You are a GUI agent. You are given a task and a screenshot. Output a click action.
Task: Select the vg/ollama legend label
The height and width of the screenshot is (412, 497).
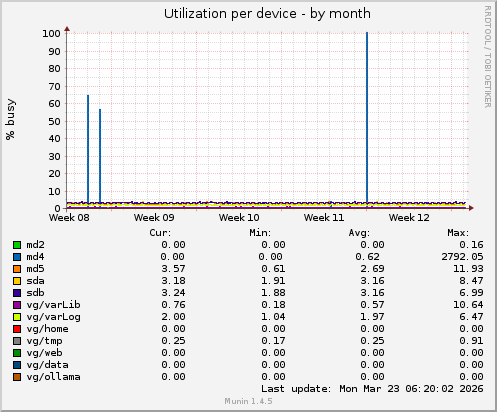tap(53, 377)
